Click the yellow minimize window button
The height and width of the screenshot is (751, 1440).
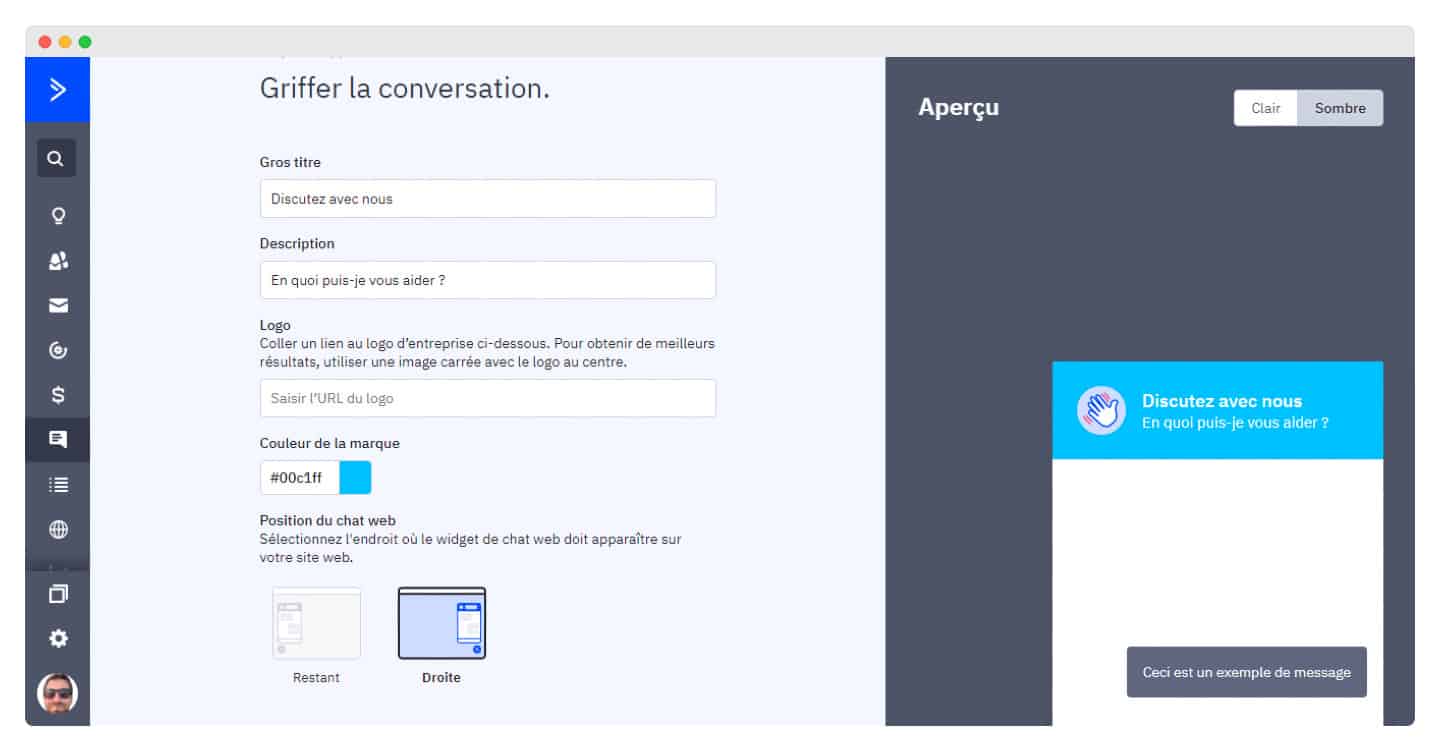[65, 41]
